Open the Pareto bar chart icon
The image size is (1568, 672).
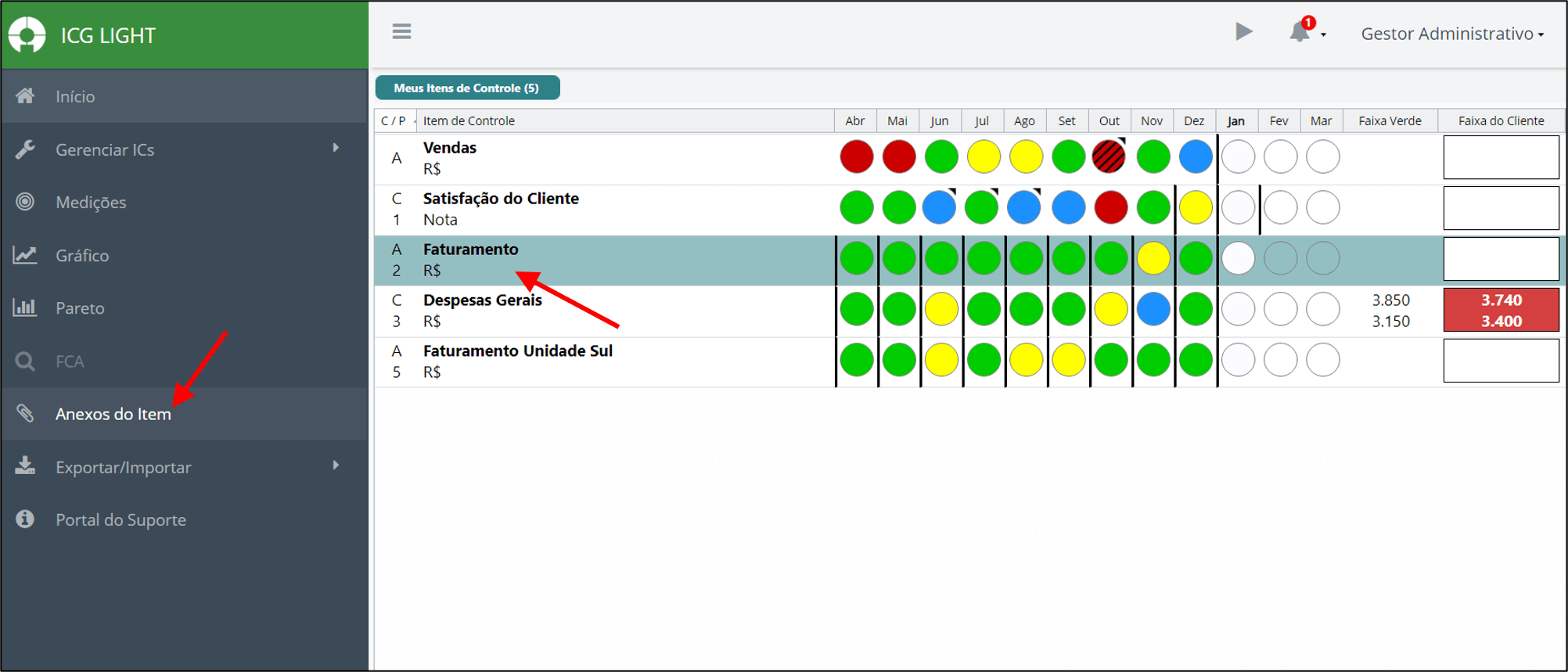coord(25,307)
